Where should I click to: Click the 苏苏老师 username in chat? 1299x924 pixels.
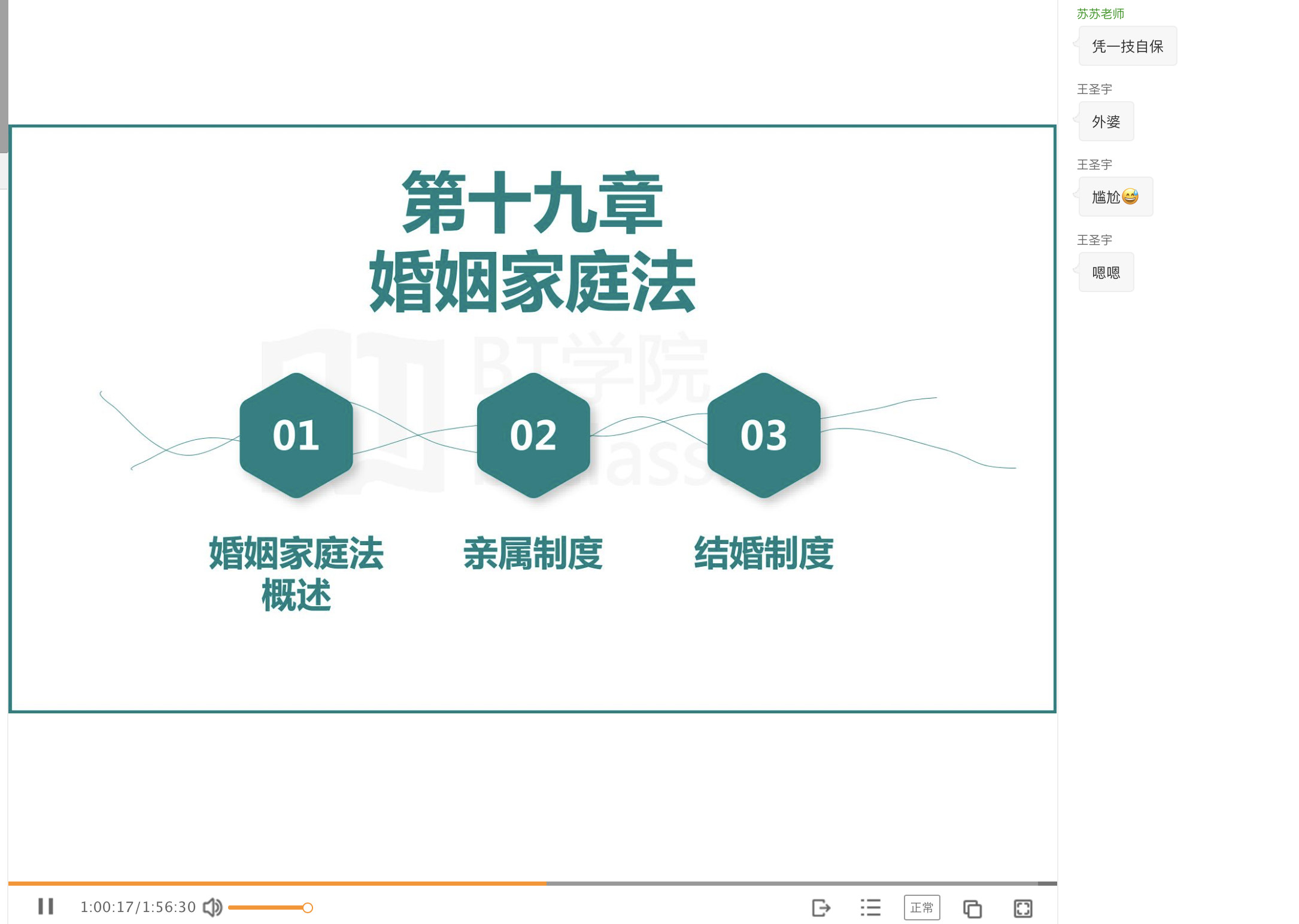pyautogui.click(x=1100, y=13)
